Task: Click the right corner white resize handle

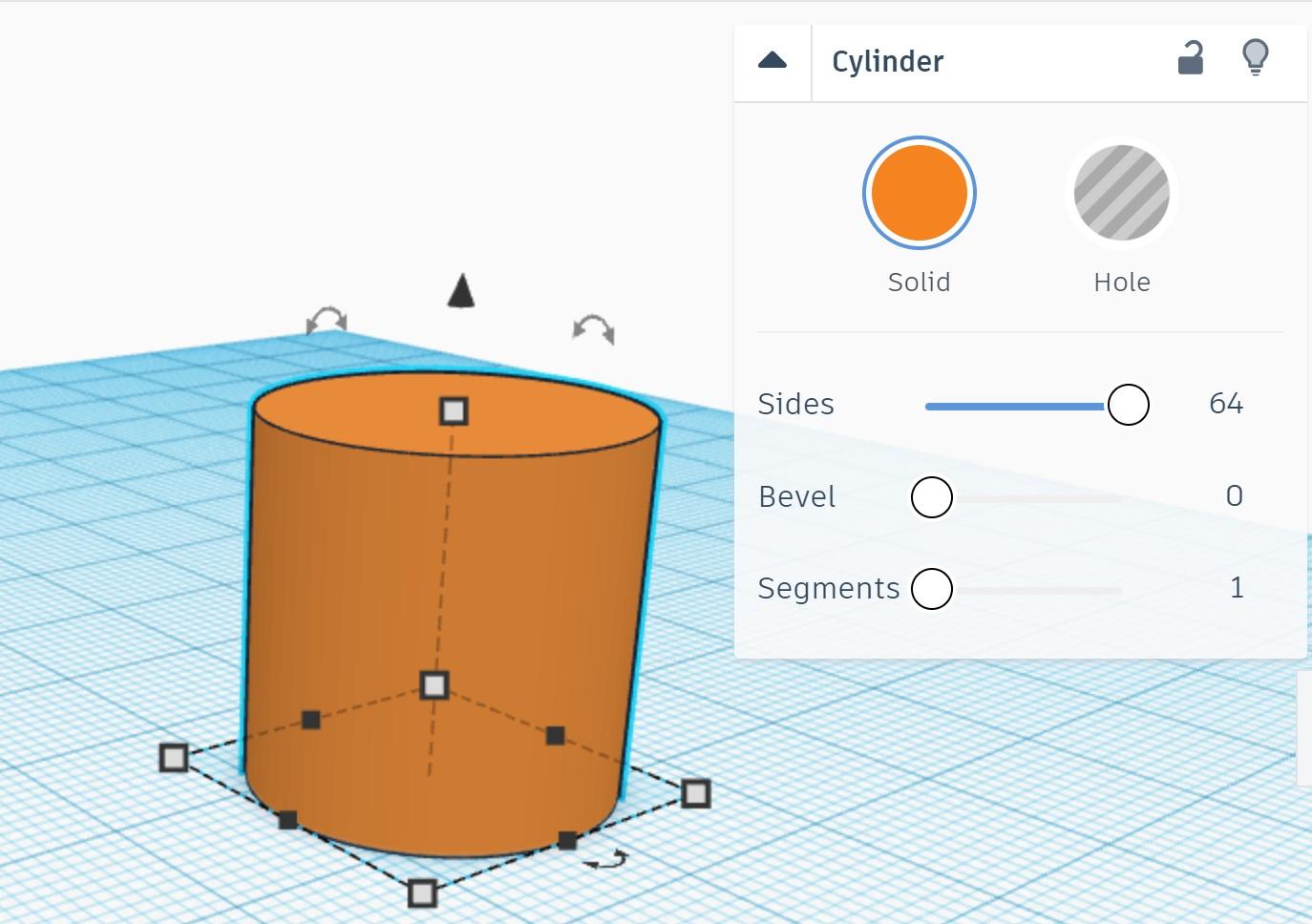Action: [x=696, y=793]
